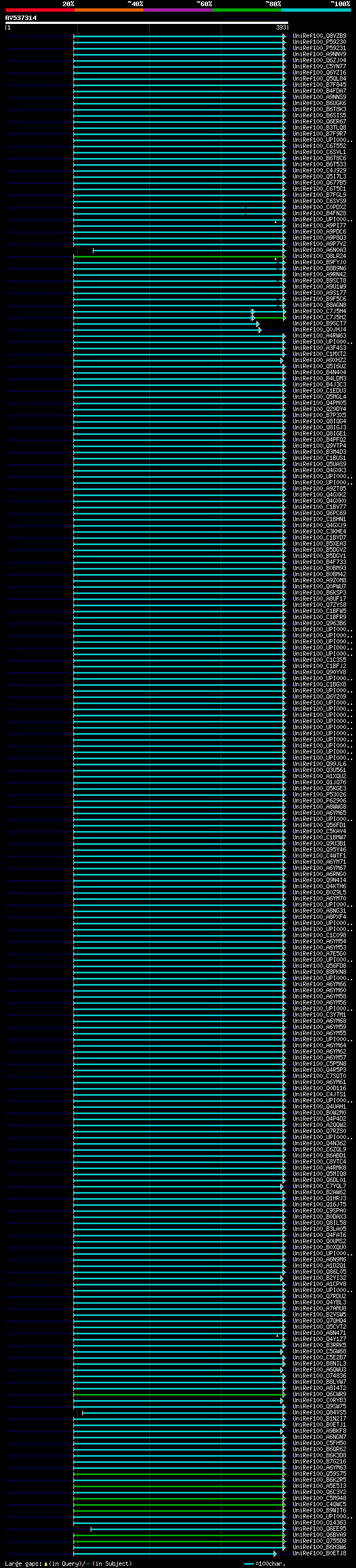Select label UniRef100_C4J929
The width and height of the screenshot is (356, 1568).
[x=319, y=170]
